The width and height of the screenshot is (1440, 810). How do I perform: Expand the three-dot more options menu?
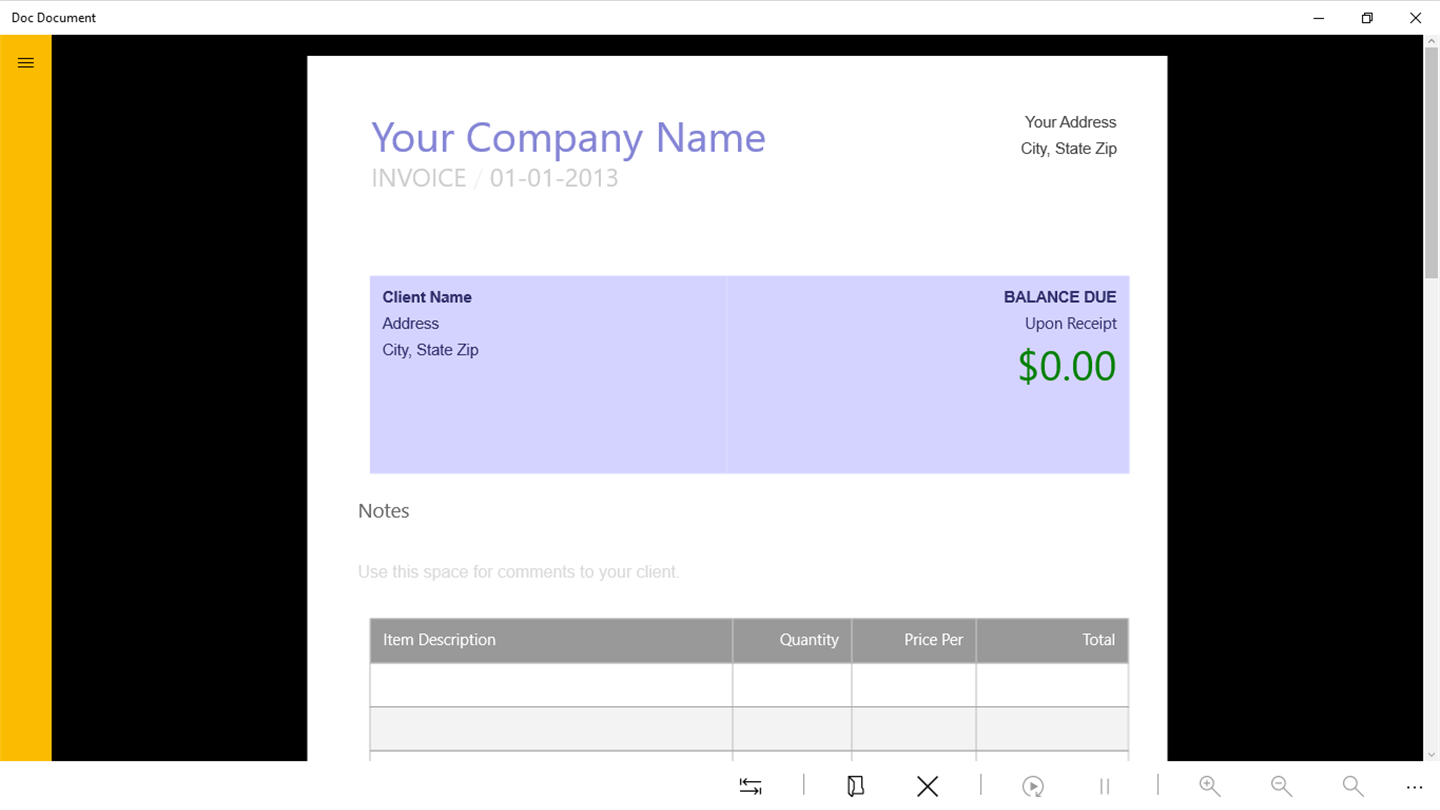1414,787
